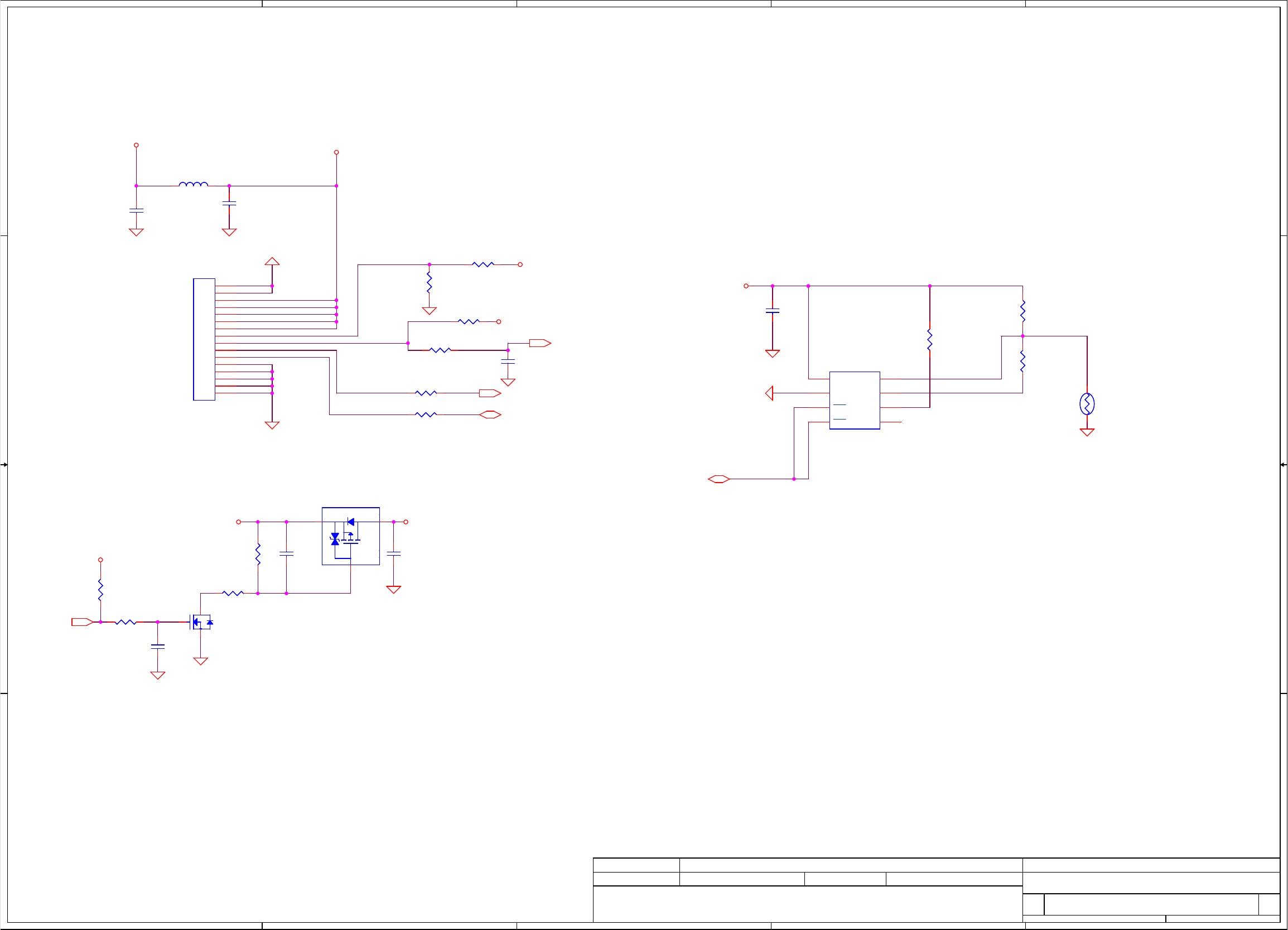Select the bidirectional hexagon port right of the connector

(490, 415)
